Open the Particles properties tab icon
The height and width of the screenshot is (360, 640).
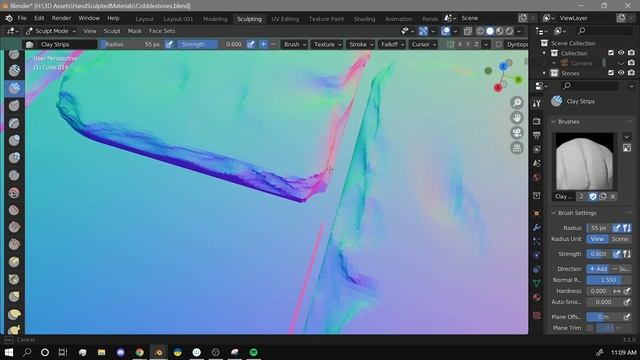537,241
